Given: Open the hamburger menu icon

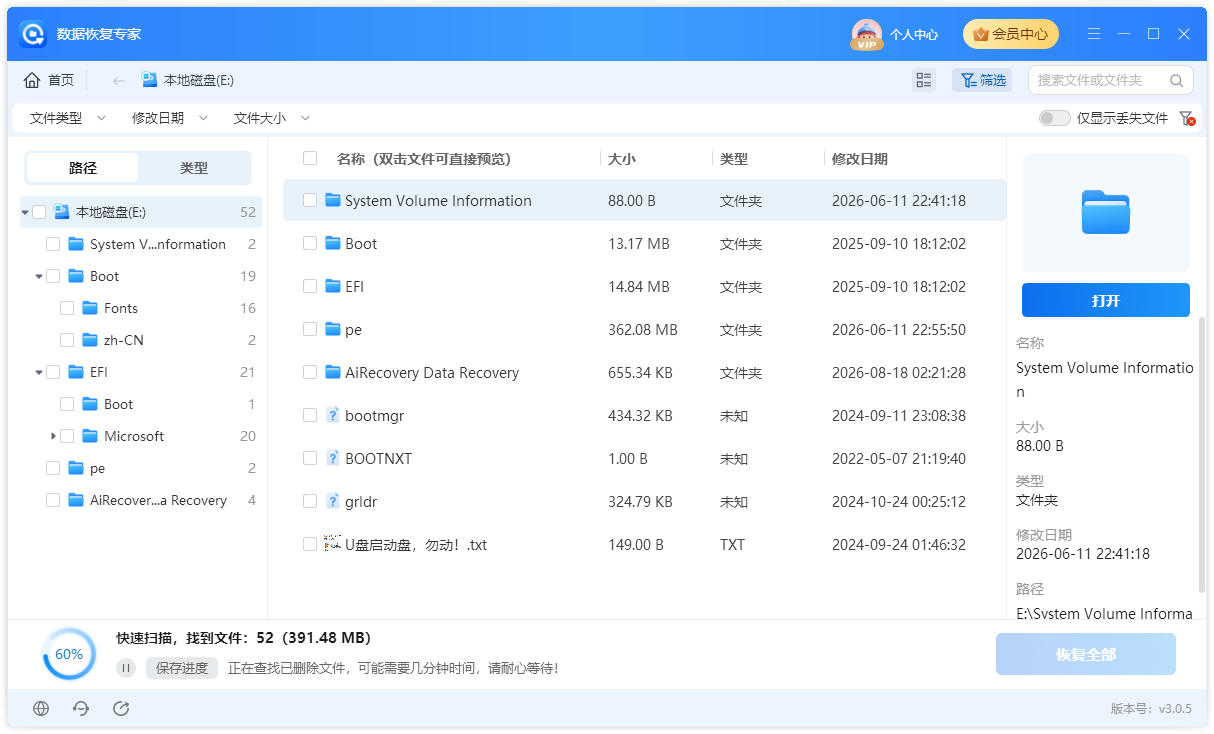Looking at the screenshot, I should pos(1094,34).
